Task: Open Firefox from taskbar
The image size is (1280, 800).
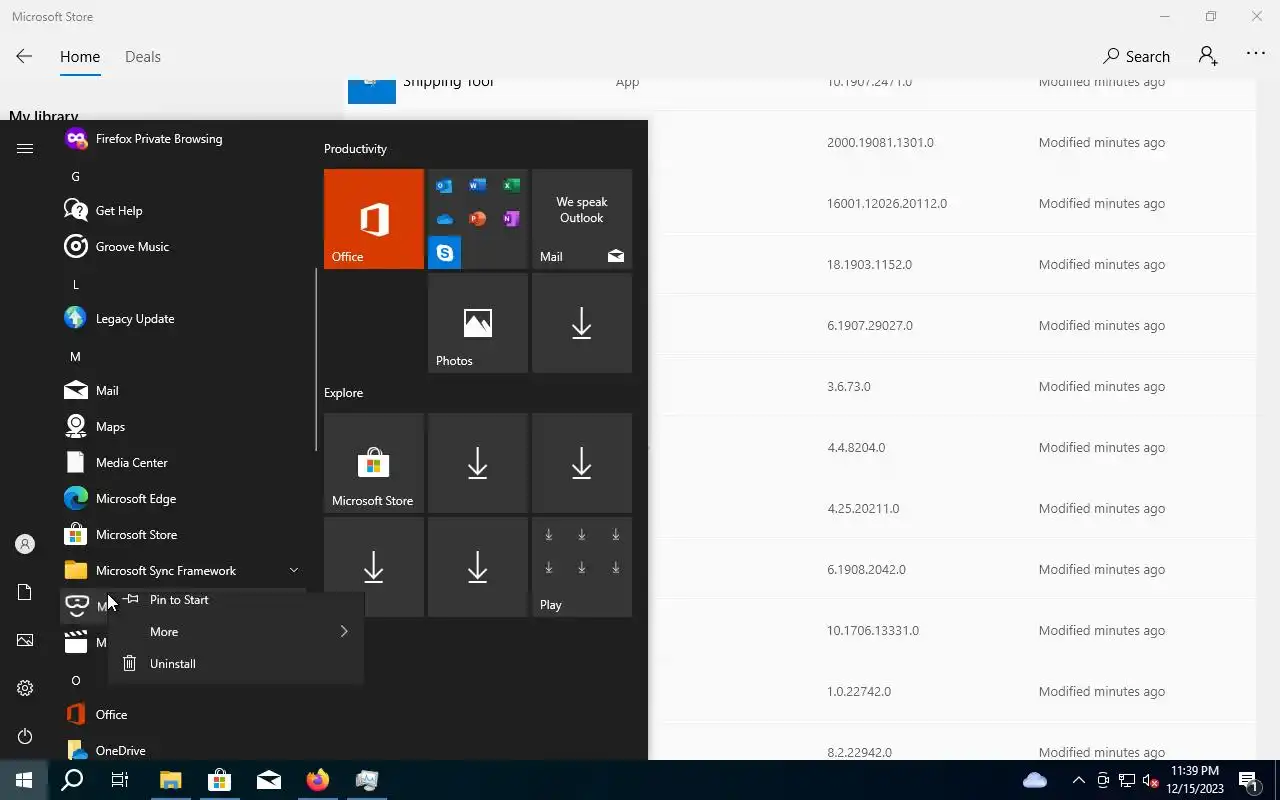Action: point(318,780)
